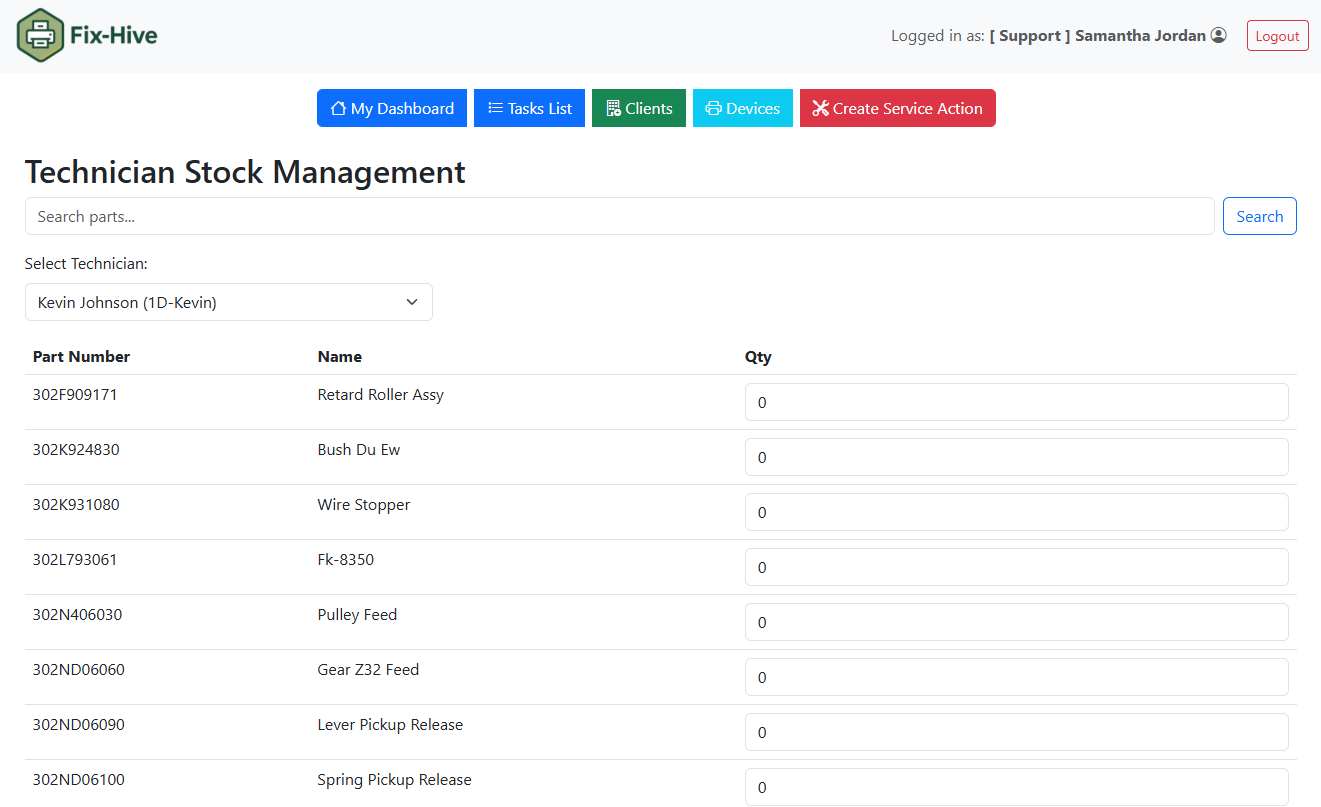Click the tools icon on Create Service Action
The height and width of the screenshot is (807, 1321).
[x=820, y=108]
